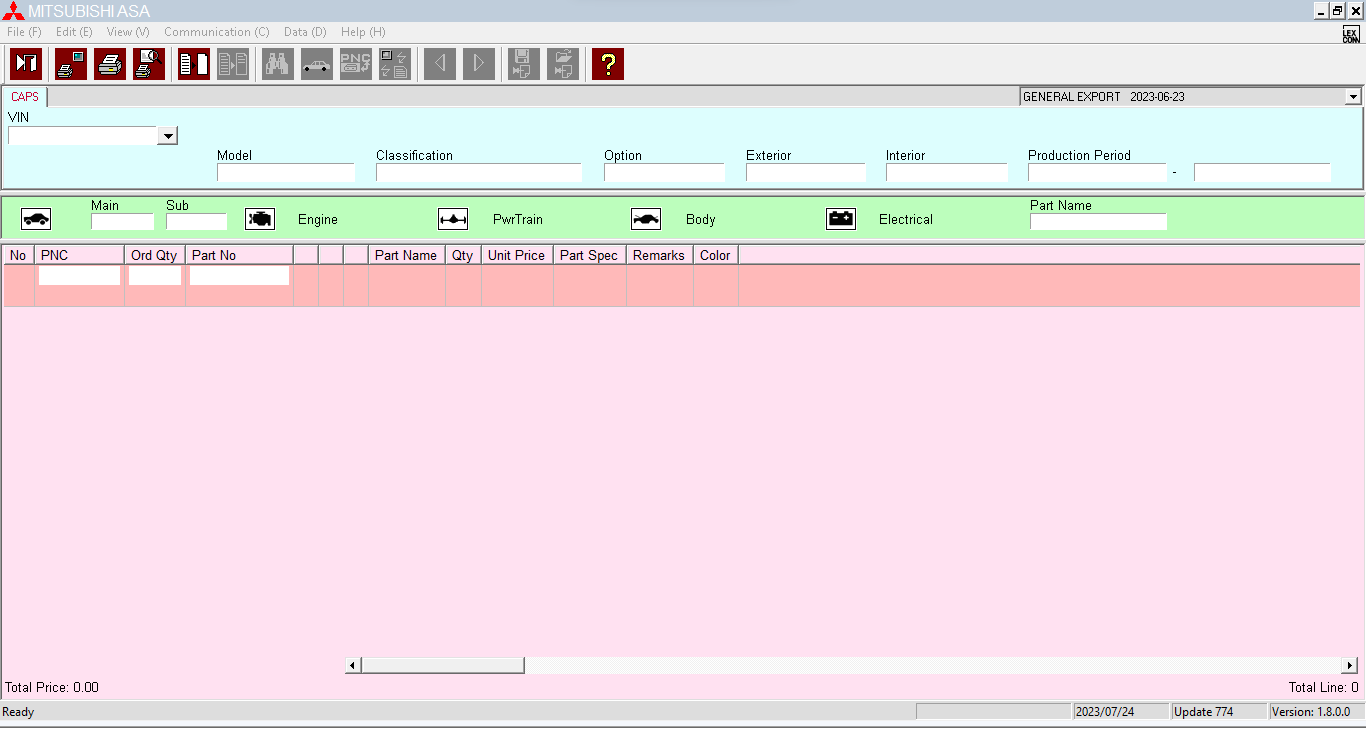Open print preview via magnifier-printer icon
The image size is (1366, 755).
149,63
